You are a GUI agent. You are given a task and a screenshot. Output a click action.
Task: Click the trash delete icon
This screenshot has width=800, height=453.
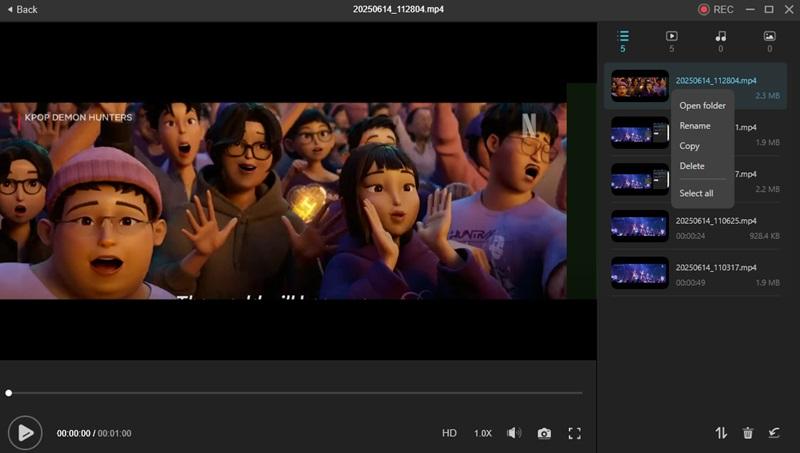[x=747, y=433]
